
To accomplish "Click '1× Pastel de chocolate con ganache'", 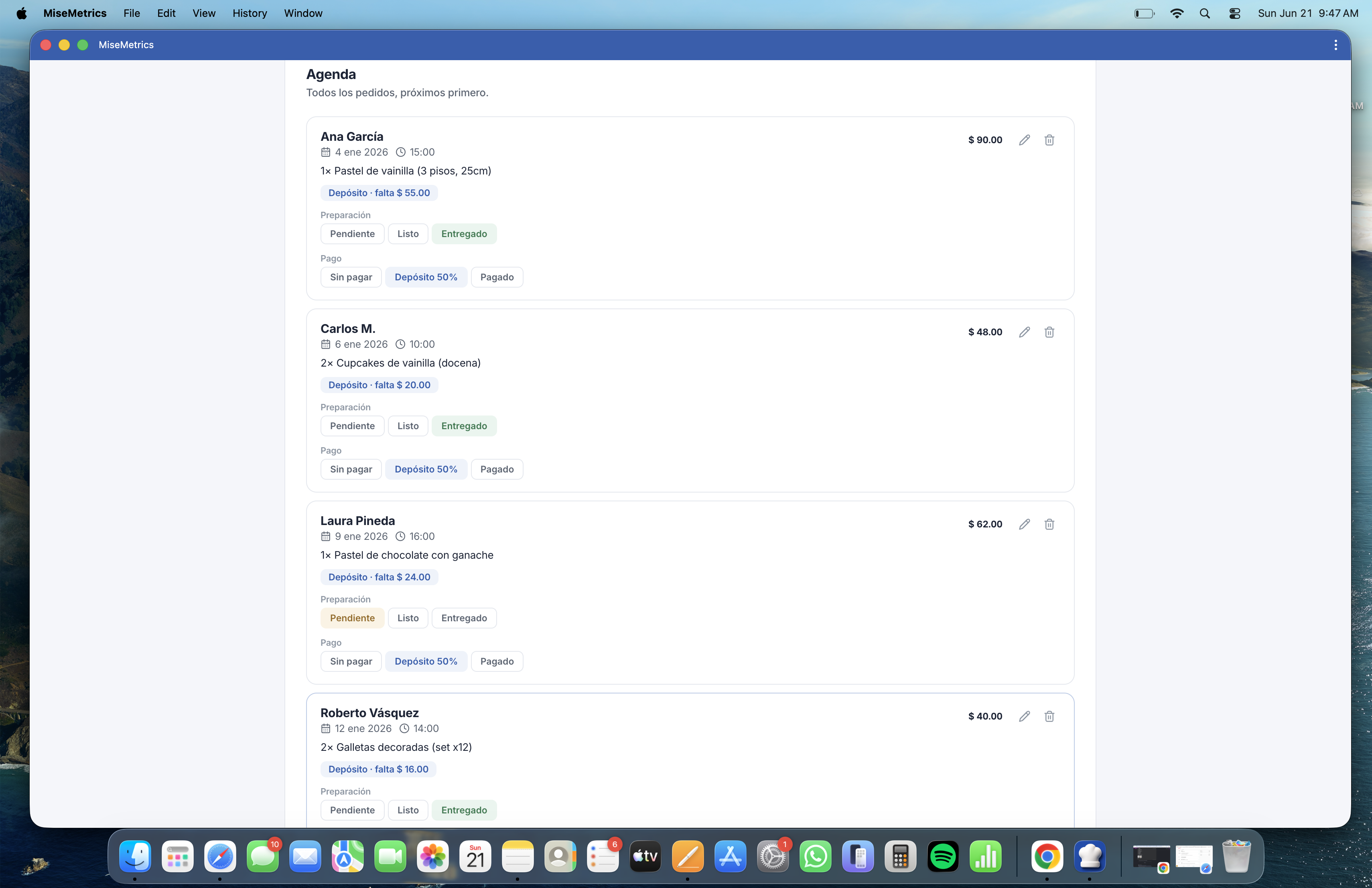I will (407, 555).
